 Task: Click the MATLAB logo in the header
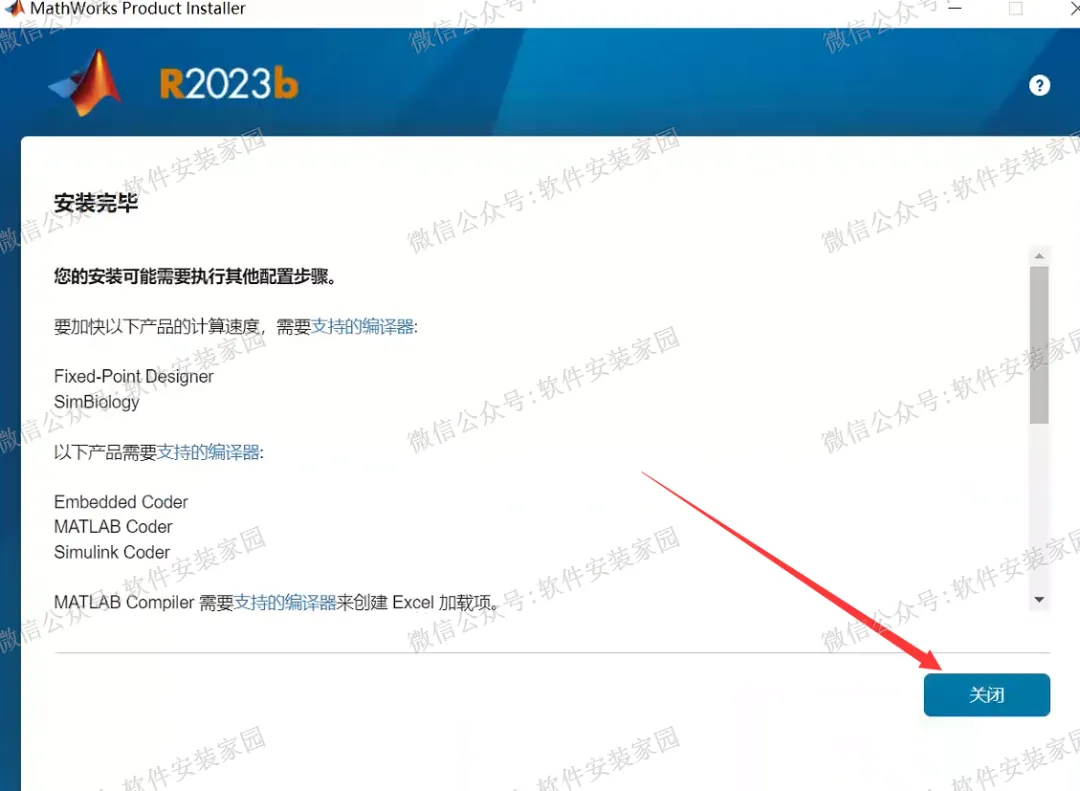87,83
